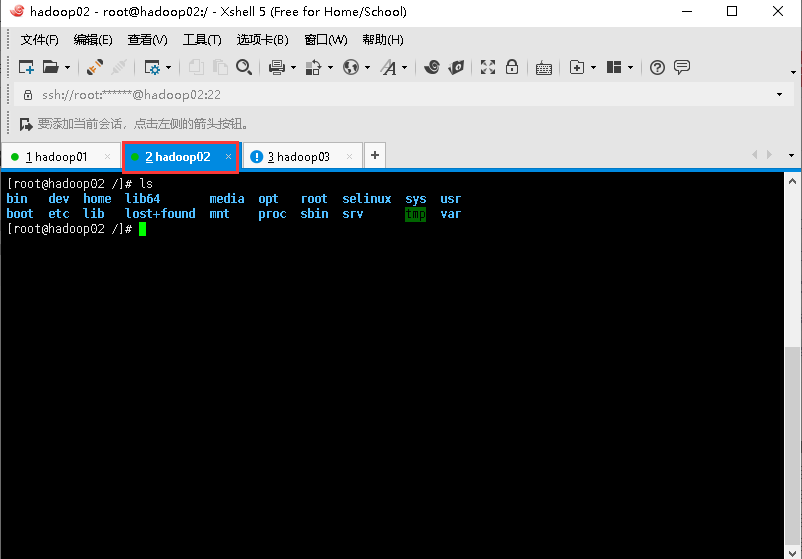Open the 选项卡(B) menu
Screen dimensions: 802x559
[262, 40]
